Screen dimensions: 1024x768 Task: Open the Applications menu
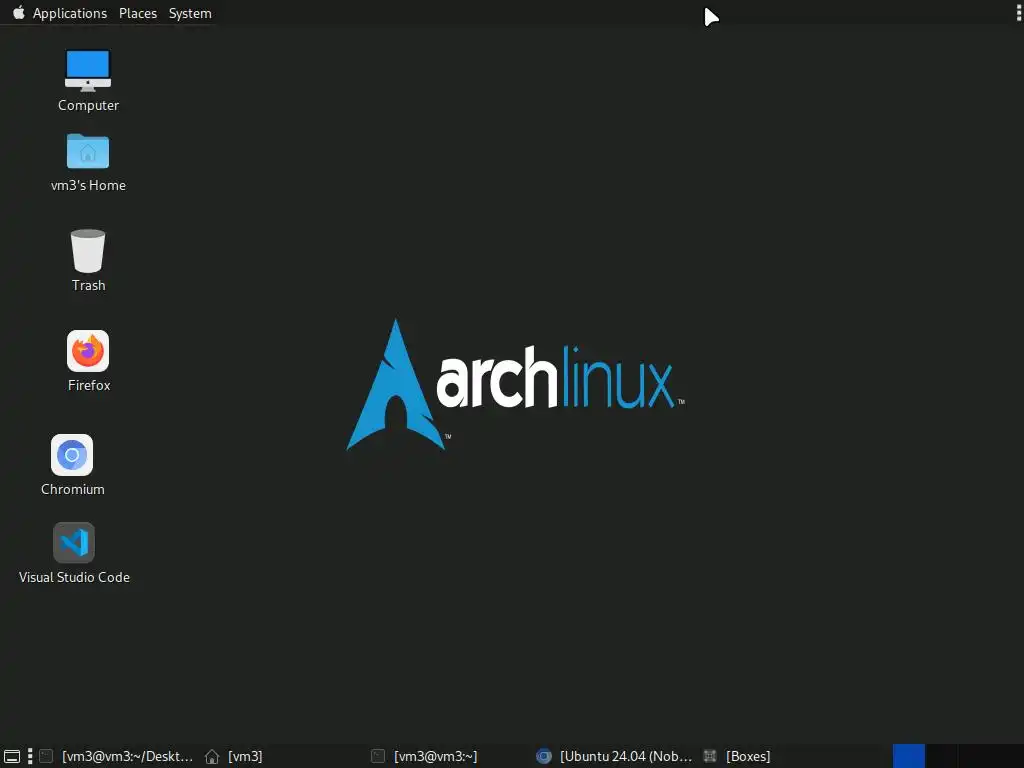(70, 13)
